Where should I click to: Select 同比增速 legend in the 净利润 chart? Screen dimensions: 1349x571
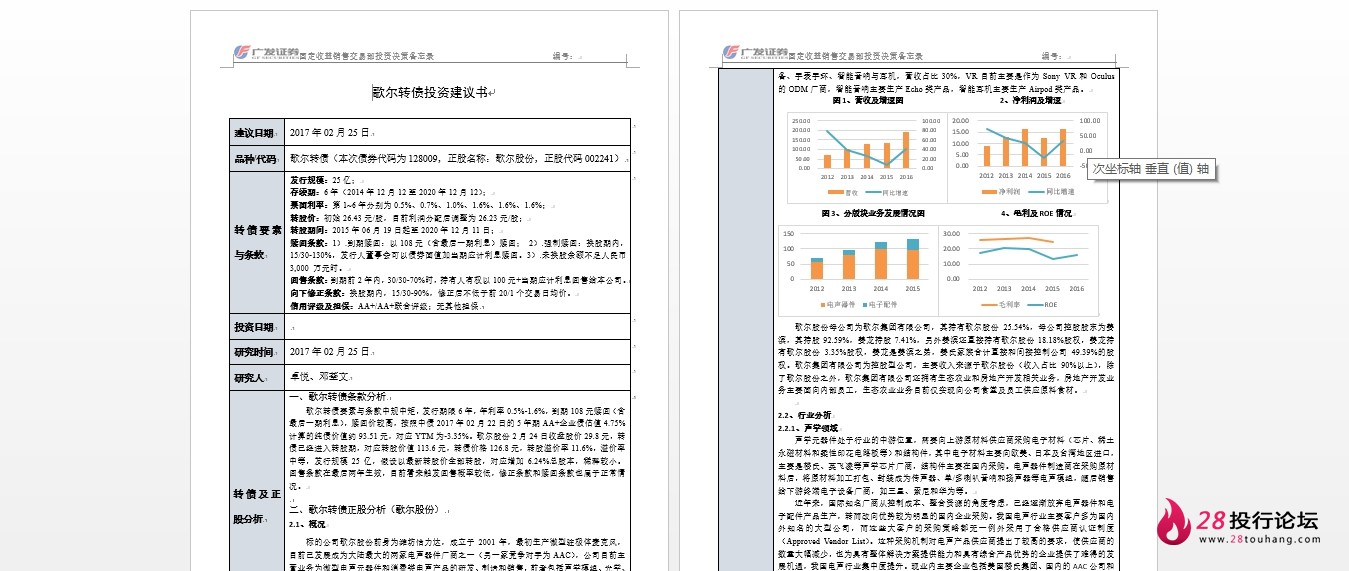point(1053,191)
